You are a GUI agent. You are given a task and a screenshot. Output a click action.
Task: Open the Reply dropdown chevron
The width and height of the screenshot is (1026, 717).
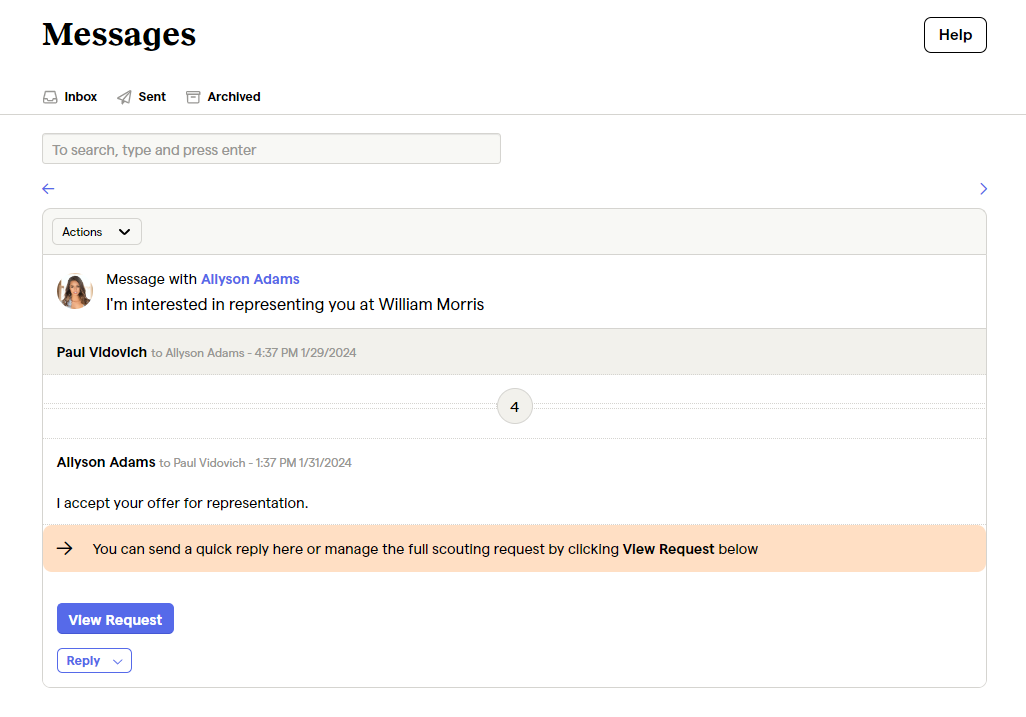point(118,661)
